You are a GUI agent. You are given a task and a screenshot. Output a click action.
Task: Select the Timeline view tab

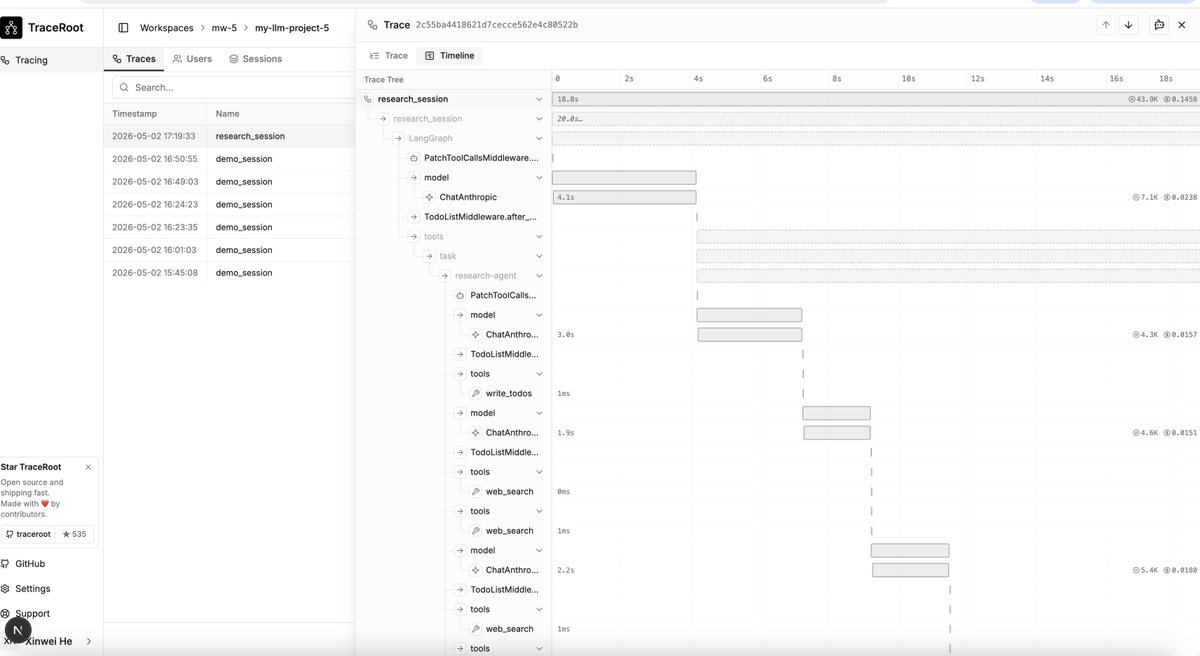[x=450, y=56]
